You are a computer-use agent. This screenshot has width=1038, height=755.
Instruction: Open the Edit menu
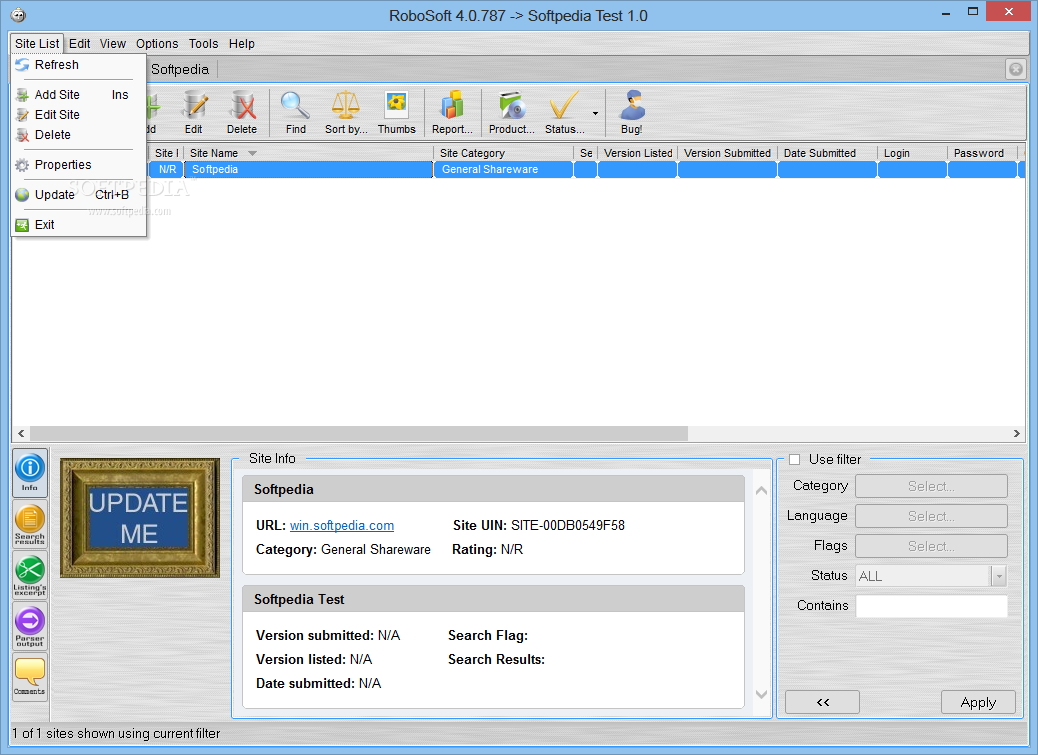(x=79, y=44)
